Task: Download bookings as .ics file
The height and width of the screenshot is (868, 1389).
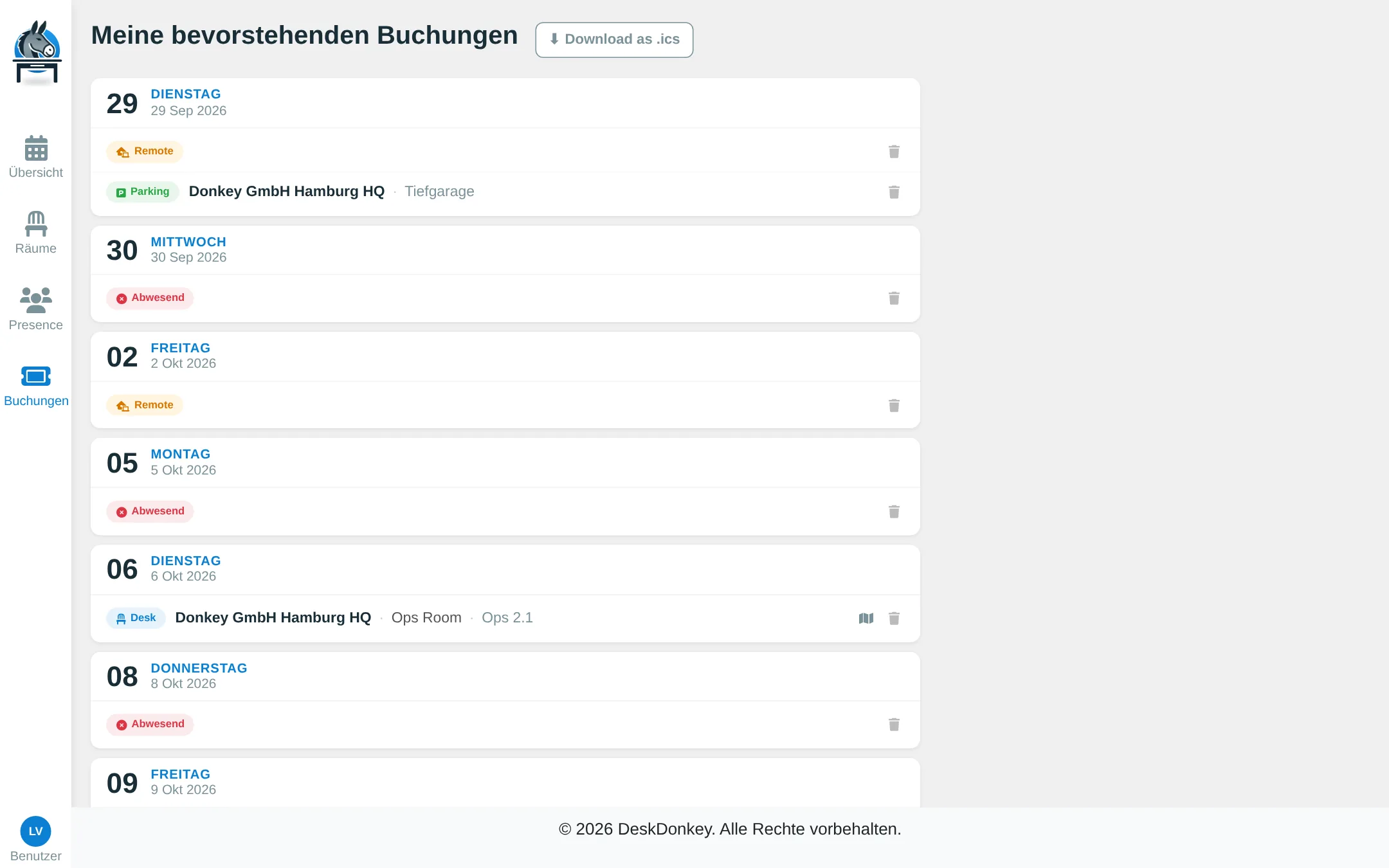Action: 614,40
